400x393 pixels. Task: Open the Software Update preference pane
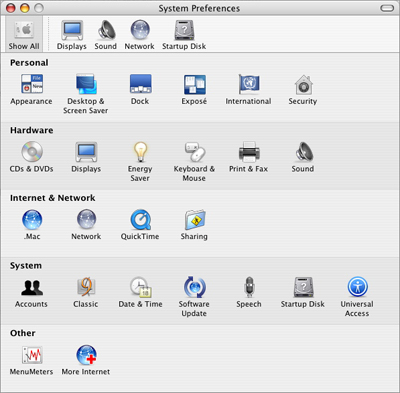click(x=194, y=297)
